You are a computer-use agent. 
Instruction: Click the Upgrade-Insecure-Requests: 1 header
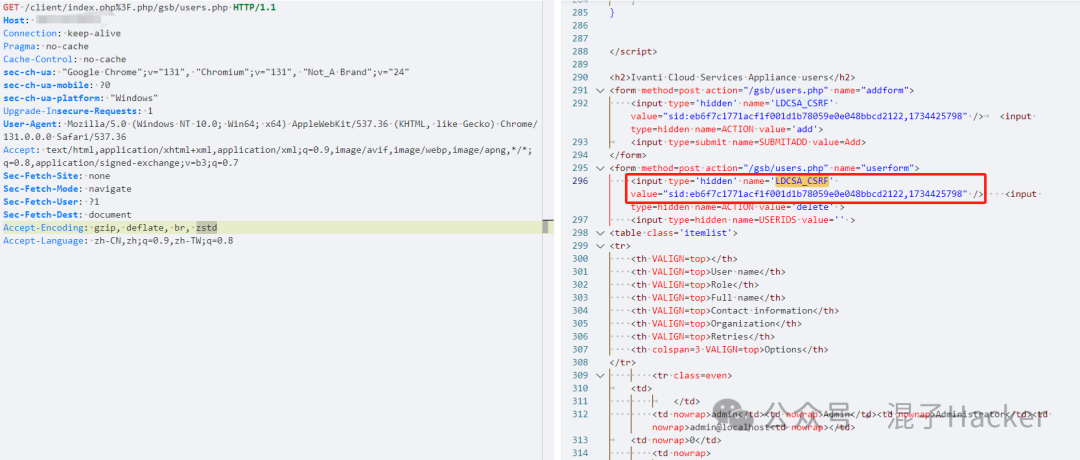tap(78, 111)
